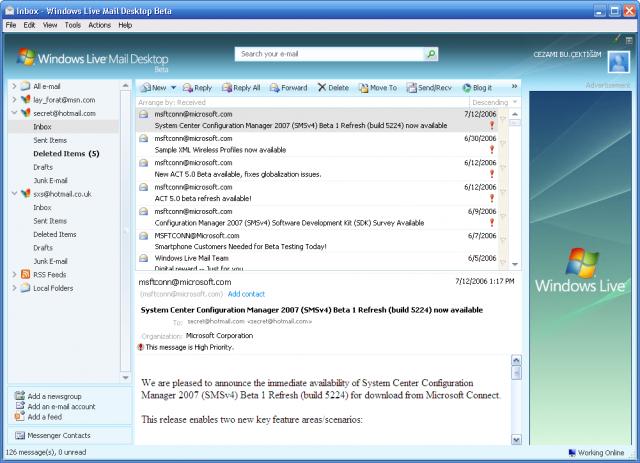The image size is (640, 463).
Task: Expand the All e-mail folder
Action: tap(14, 86)
